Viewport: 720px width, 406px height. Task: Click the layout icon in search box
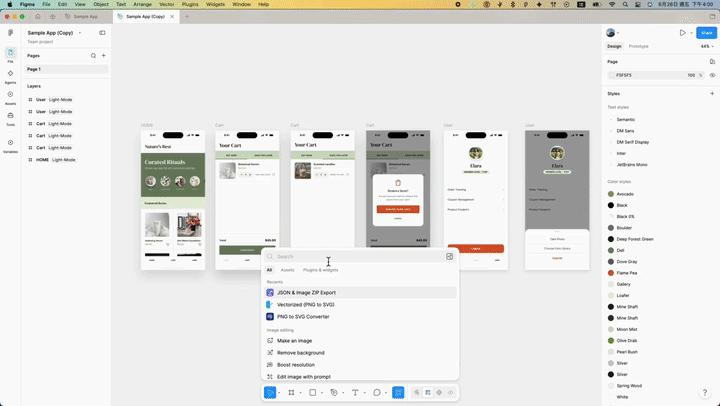[450, 256]
